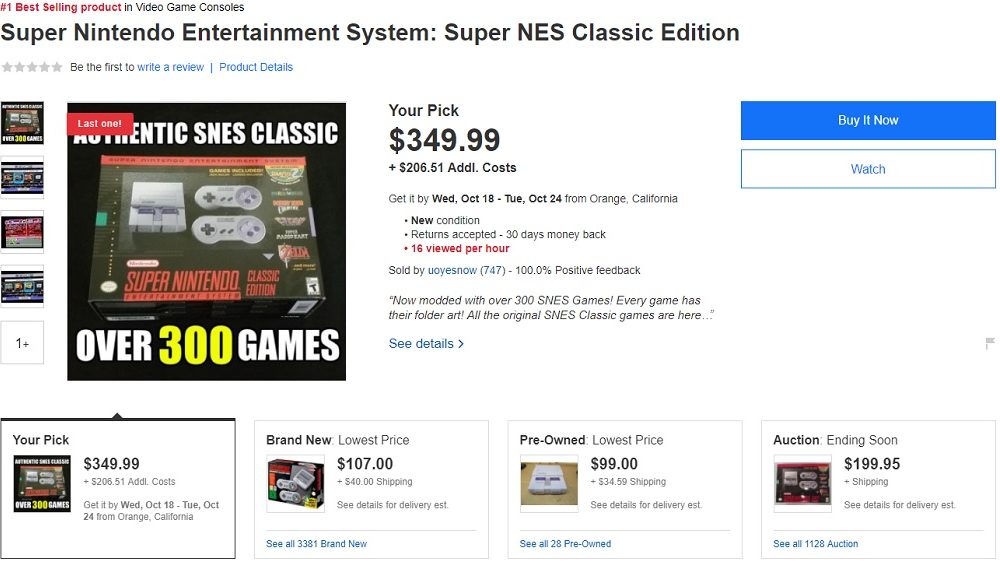
Task: Click the report flag icon
Action: 990,344
